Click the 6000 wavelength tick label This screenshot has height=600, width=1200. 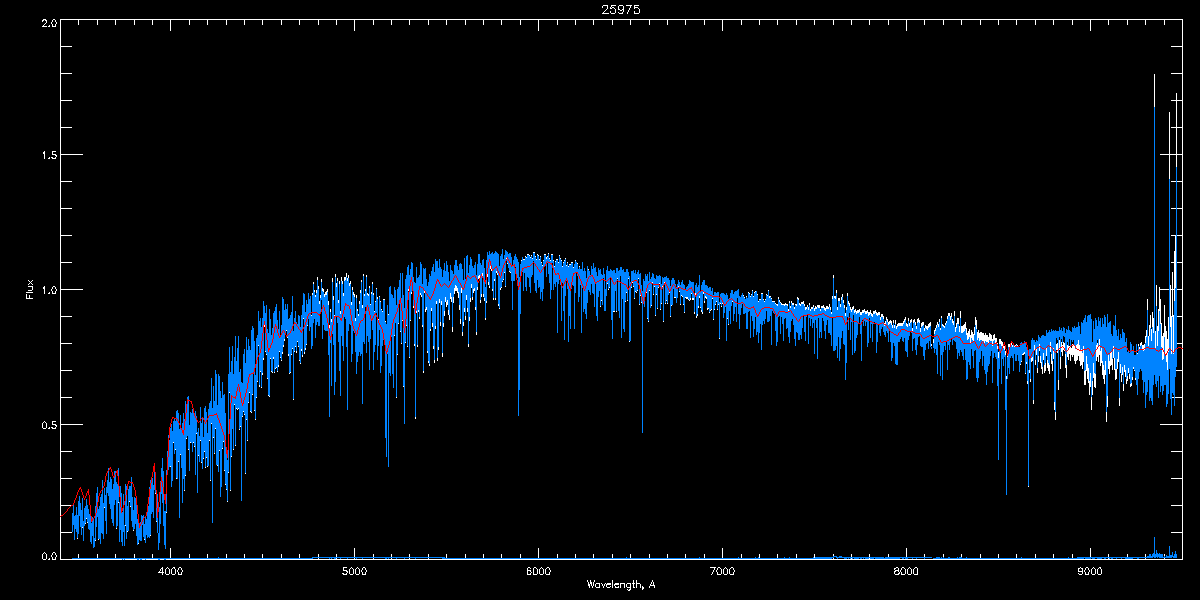[x=538, y=572]
